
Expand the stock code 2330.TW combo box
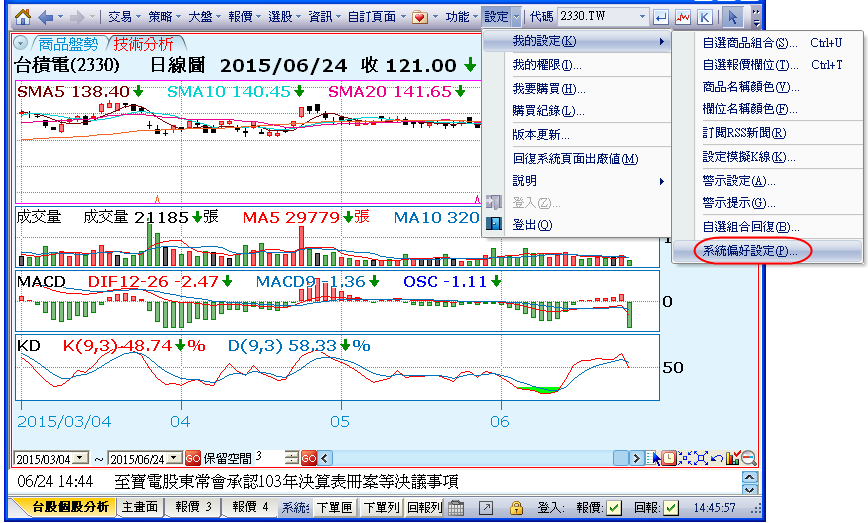(639, 17)
